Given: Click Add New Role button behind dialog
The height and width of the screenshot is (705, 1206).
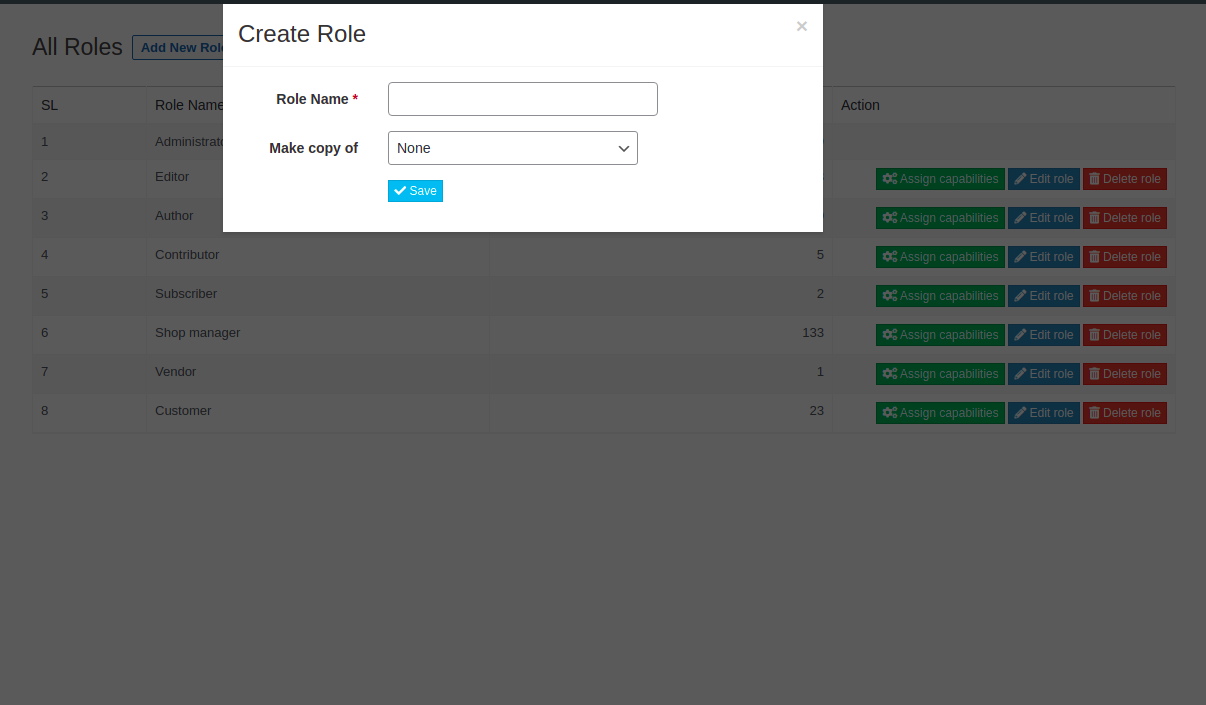Looking at the screenshot, I should pyautogui.click(x=178, y=47).
